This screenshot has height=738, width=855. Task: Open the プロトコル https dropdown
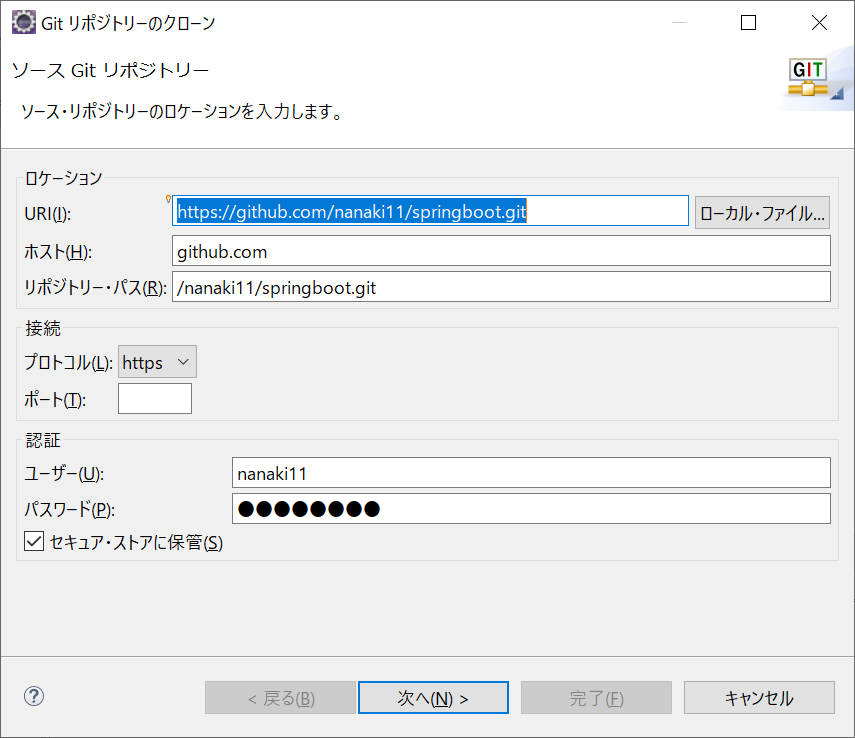157,362
